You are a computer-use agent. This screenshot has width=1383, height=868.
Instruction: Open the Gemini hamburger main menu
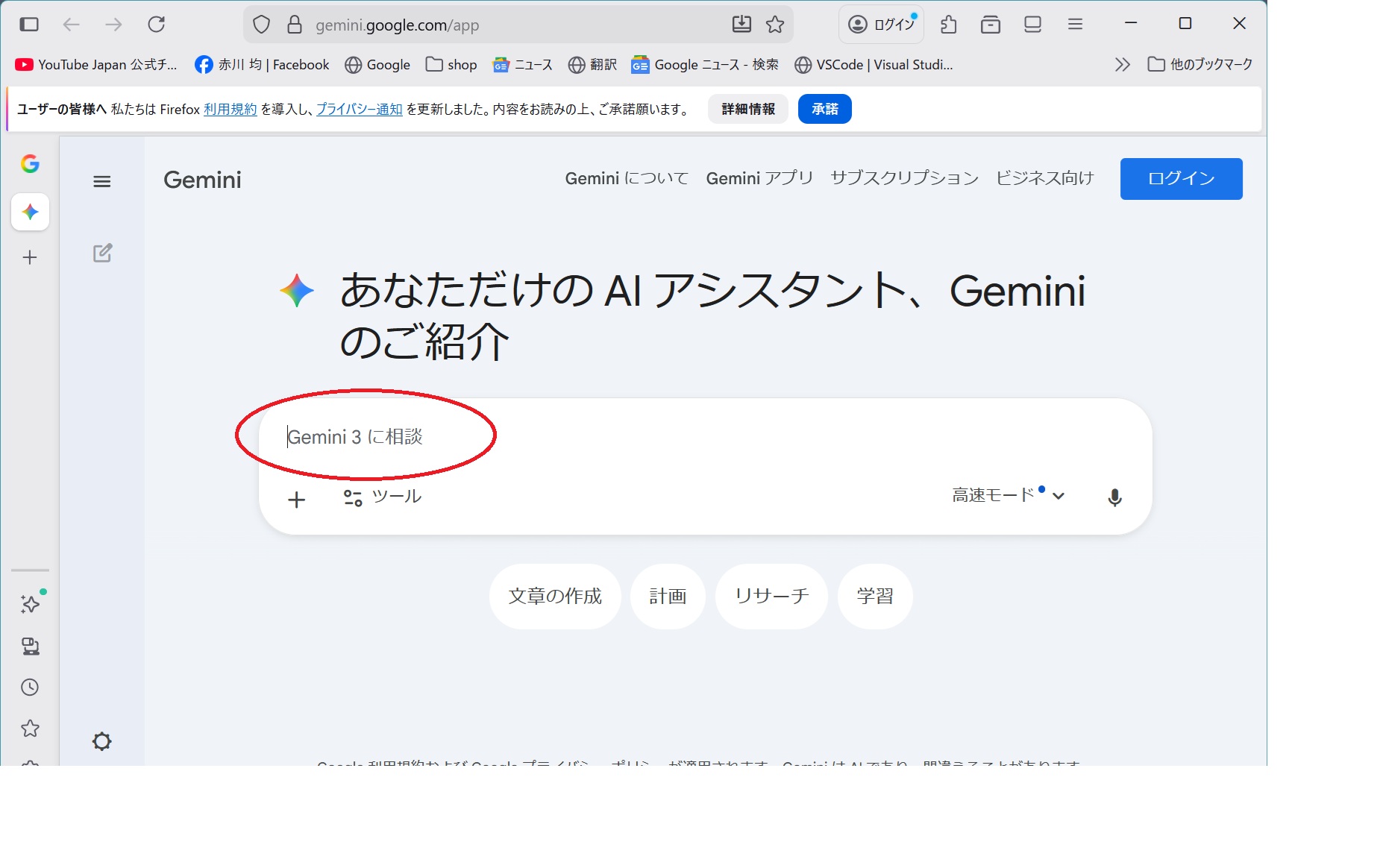click(102, 181)
